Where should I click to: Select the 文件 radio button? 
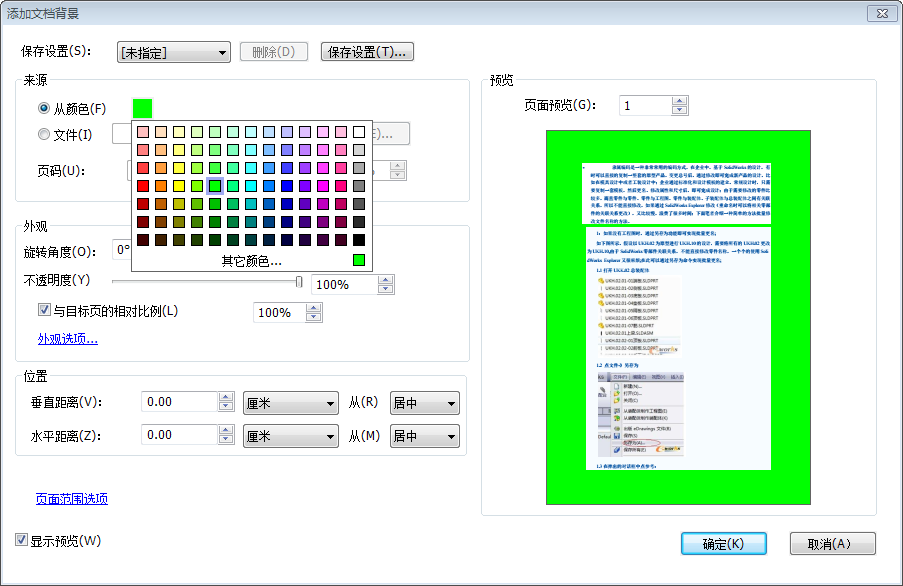tap(44, 135)
